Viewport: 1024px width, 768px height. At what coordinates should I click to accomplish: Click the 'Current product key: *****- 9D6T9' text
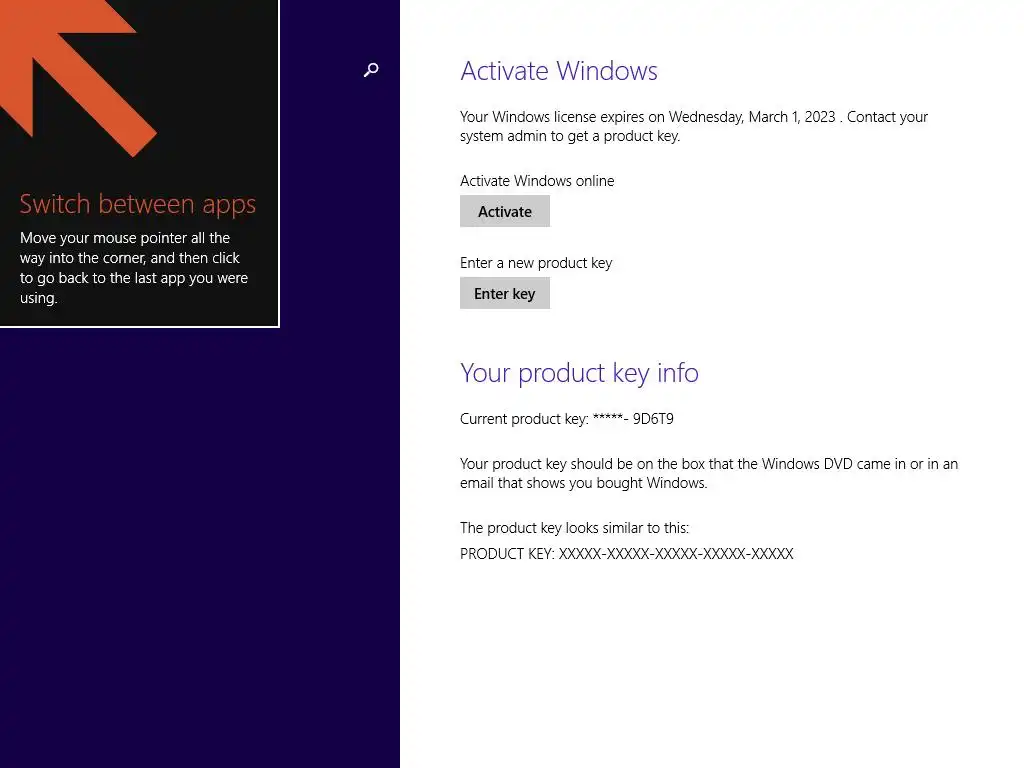point(567,419)
